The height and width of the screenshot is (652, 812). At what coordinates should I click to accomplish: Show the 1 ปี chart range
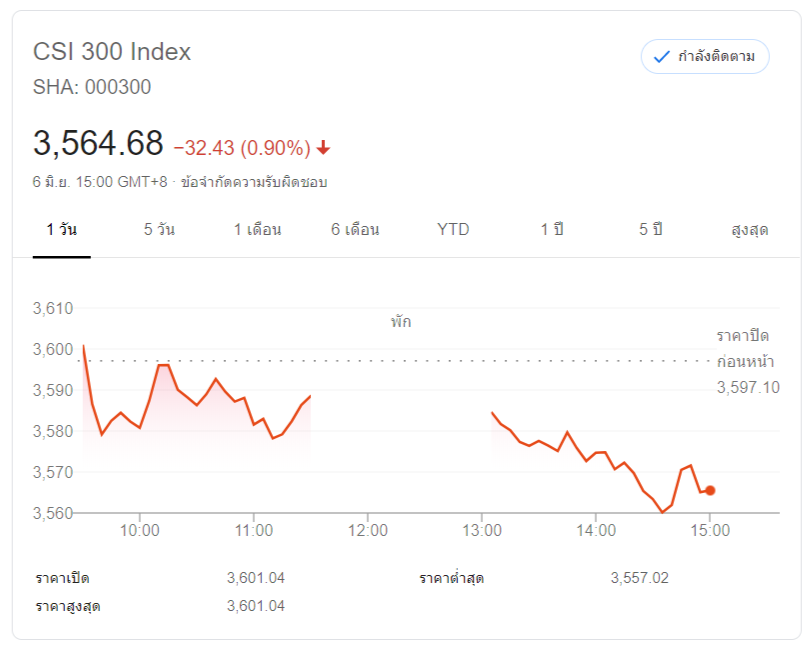coord(552,230)
